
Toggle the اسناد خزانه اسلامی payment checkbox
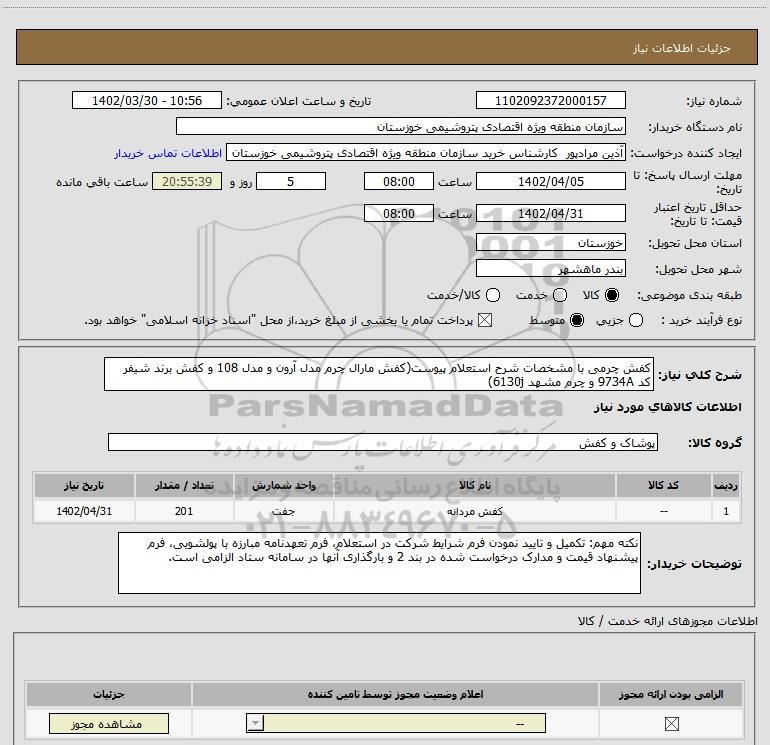[x=485, y=320]
